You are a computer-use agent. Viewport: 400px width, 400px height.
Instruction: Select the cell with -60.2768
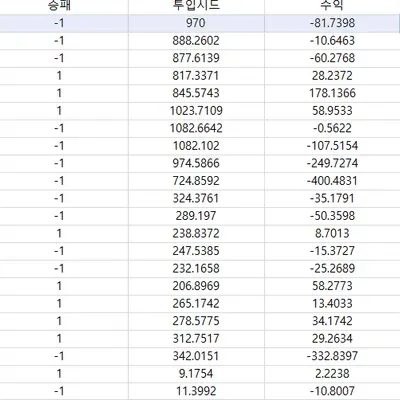(332, 58)
